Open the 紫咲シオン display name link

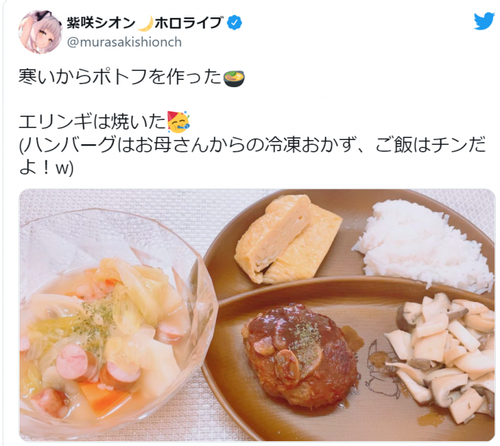pyautogui.click(x=101, y=23)
